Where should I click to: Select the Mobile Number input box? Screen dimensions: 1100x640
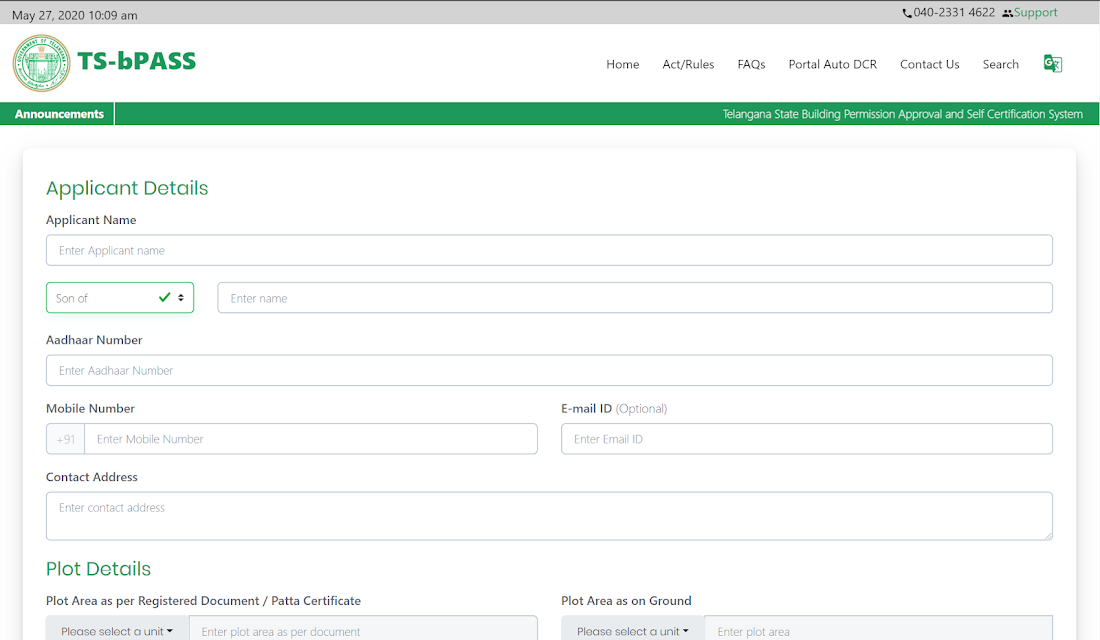point(311,439)
